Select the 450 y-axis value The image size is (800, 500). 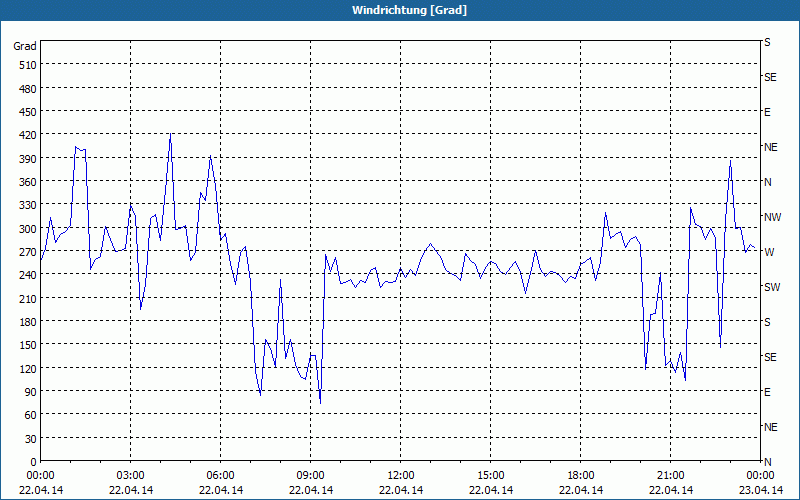(29, 112)
